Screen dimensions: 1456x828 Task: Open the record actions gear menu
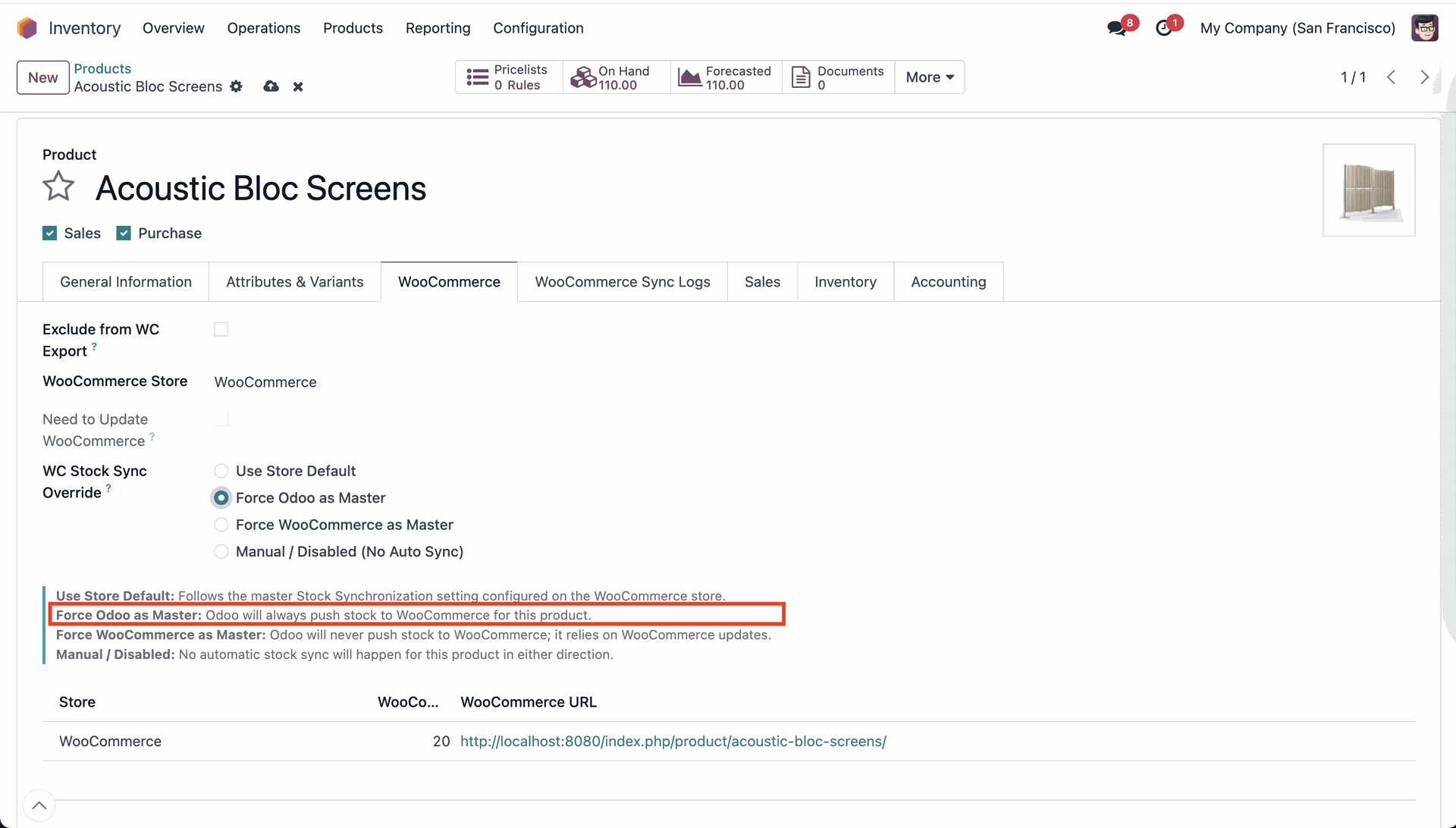tap(237, 86)
